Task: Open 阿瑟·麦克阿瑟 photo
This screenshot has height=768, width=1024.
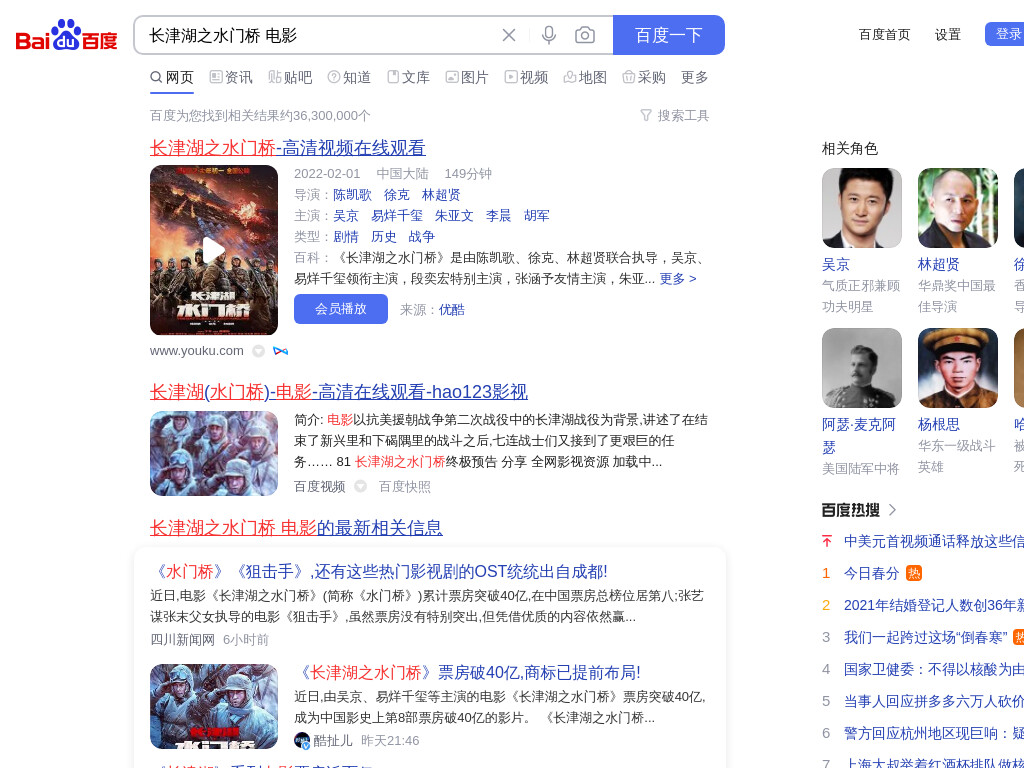Action: point(861,368)
